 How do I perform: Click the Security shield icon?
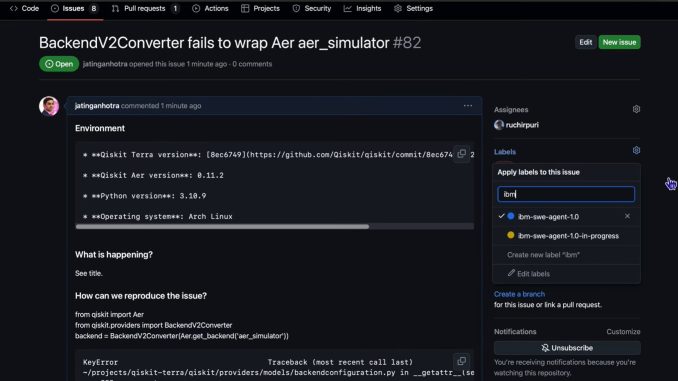296,8
